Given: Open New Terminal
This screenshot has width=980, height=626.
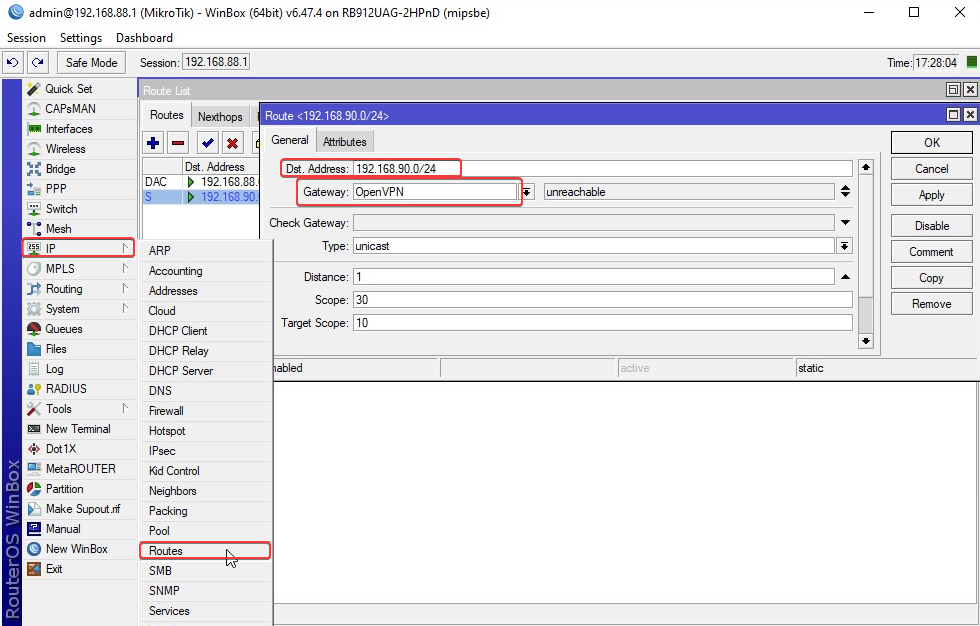Looking at the screenshot, I should (79, 429).
